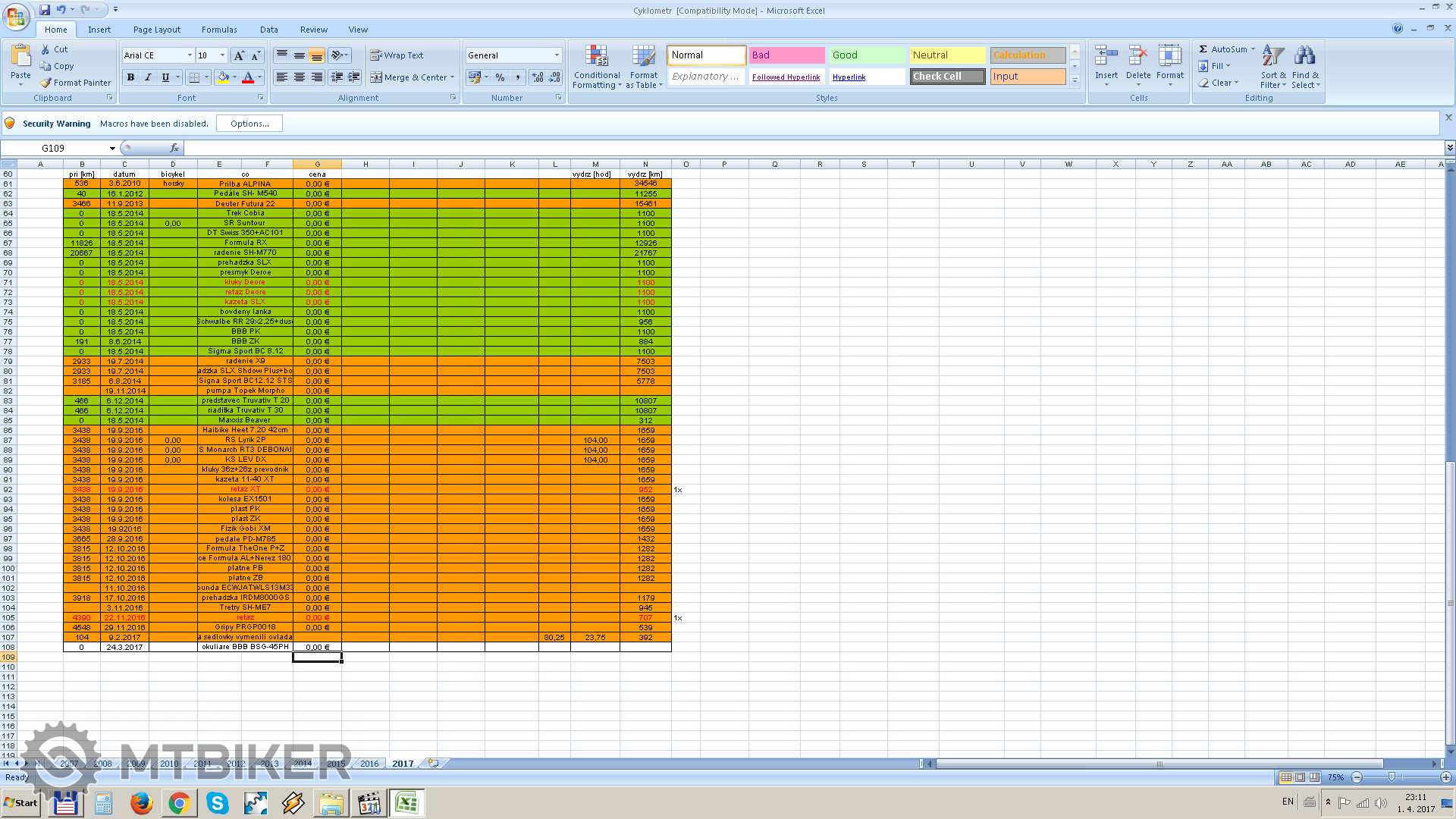1456x819 pixels.
Task: Open the number format General dropdown
Action: pyautogui.click(x=557, y=55)
